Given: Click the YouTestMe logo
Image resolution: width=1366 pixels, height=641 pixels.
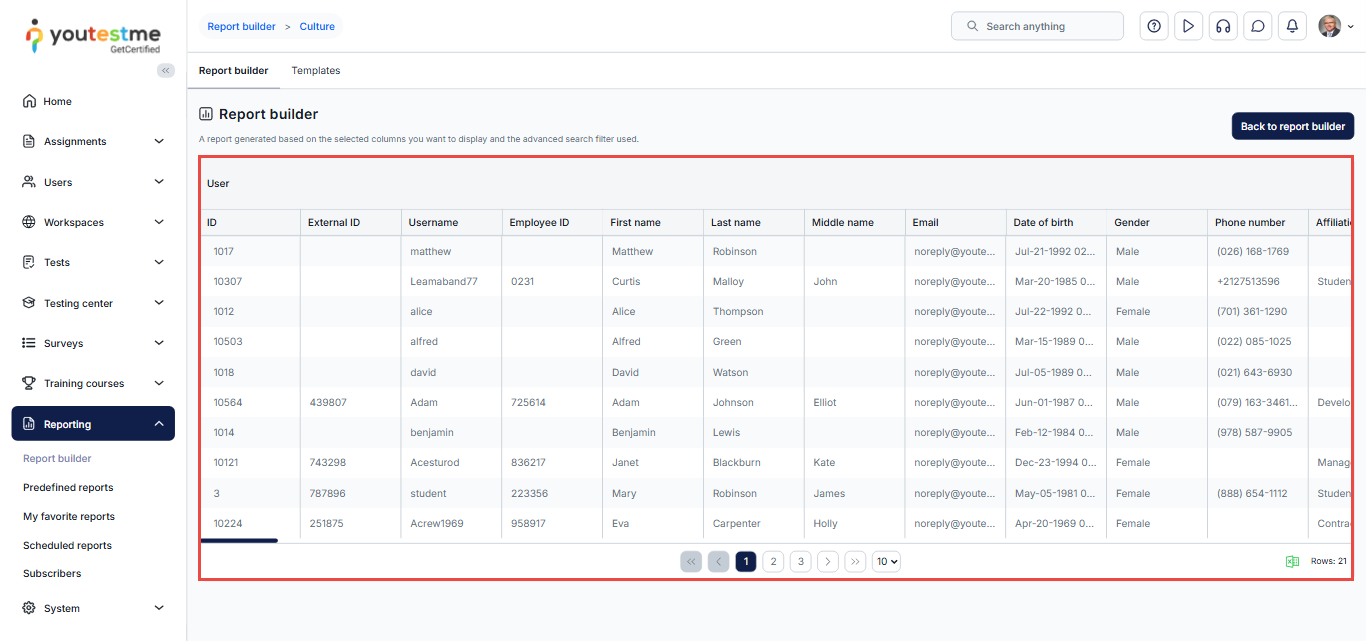Looking at the screenshot, I should click(93, 35).
